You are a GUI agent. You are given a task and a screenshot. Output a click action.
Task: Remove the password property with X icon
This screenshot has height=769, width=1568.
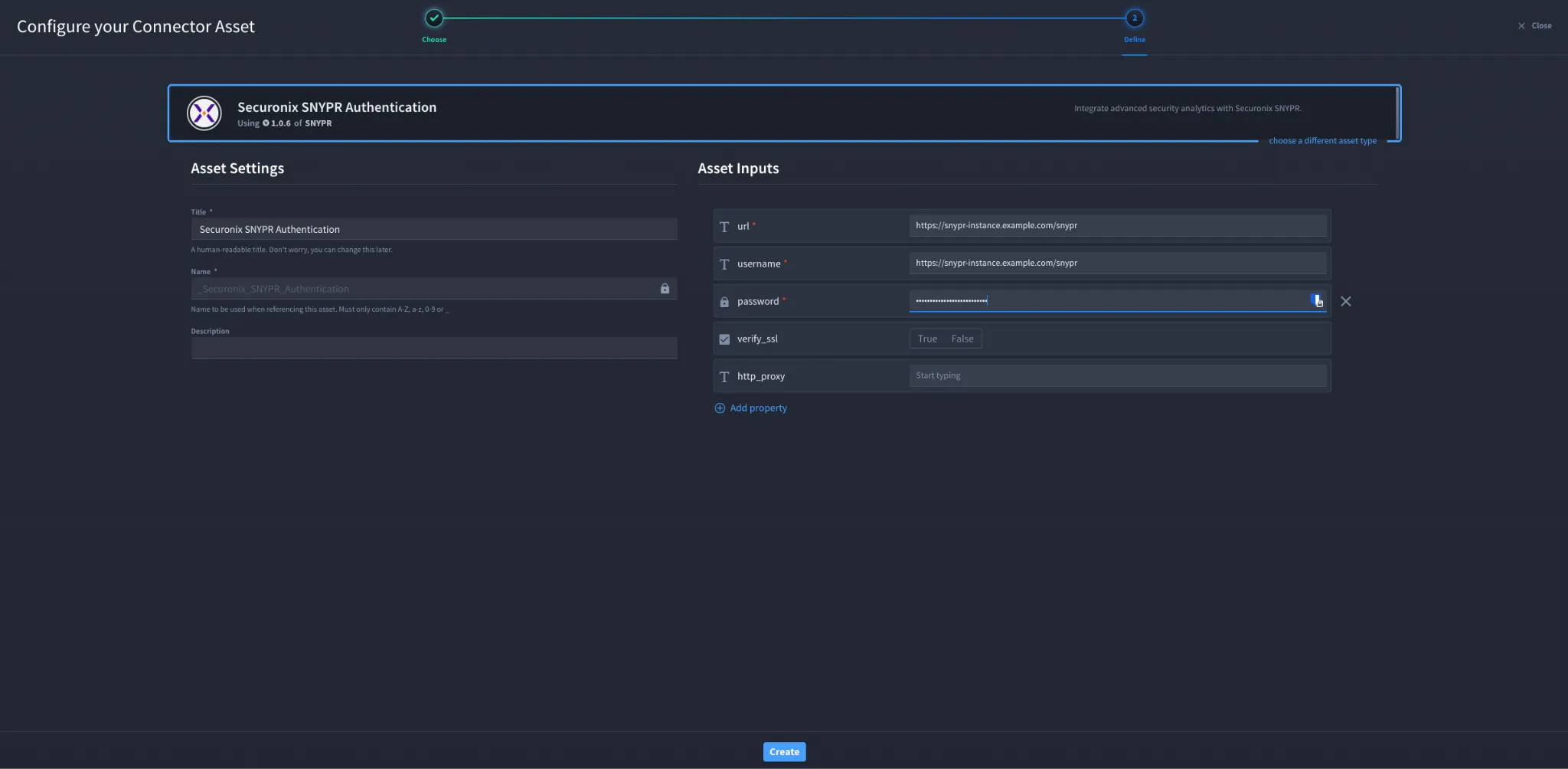pyautogui.click(x=1346, y=302)
